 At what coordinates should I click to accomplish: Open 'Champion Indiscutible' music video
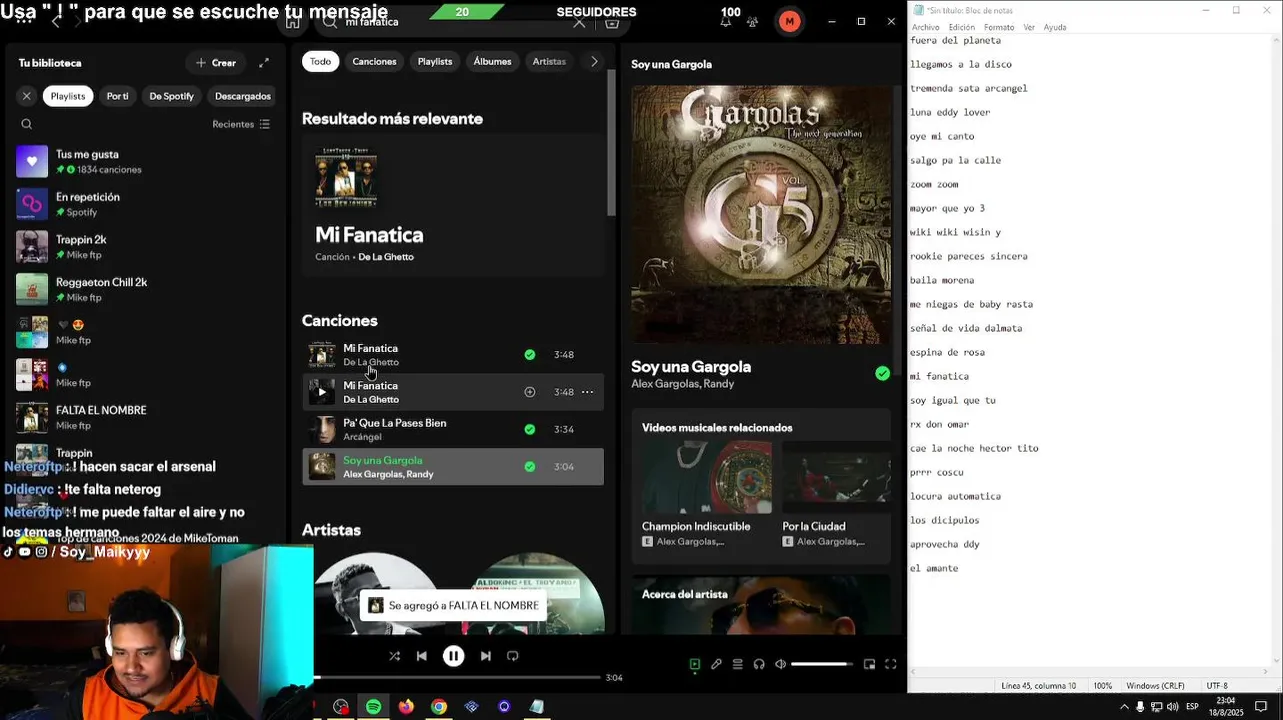pyautogui.click(x=706, y=493)
